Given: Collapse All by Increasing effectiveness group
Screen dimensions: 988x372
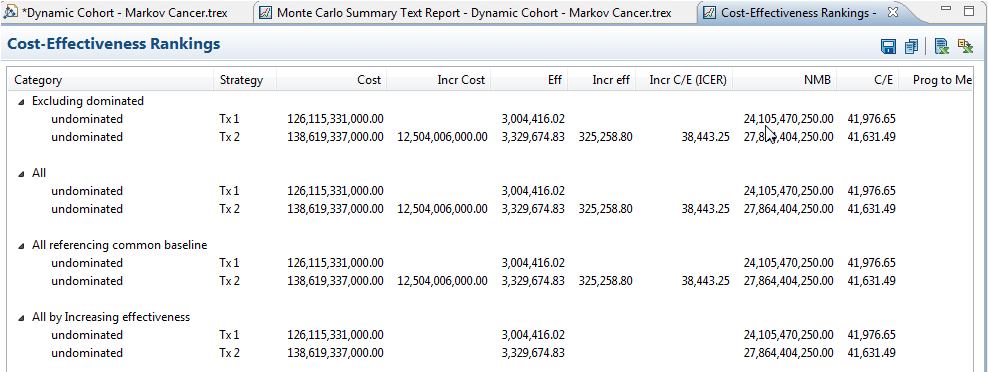Looking at the screenshot, I should click(21, 318).
